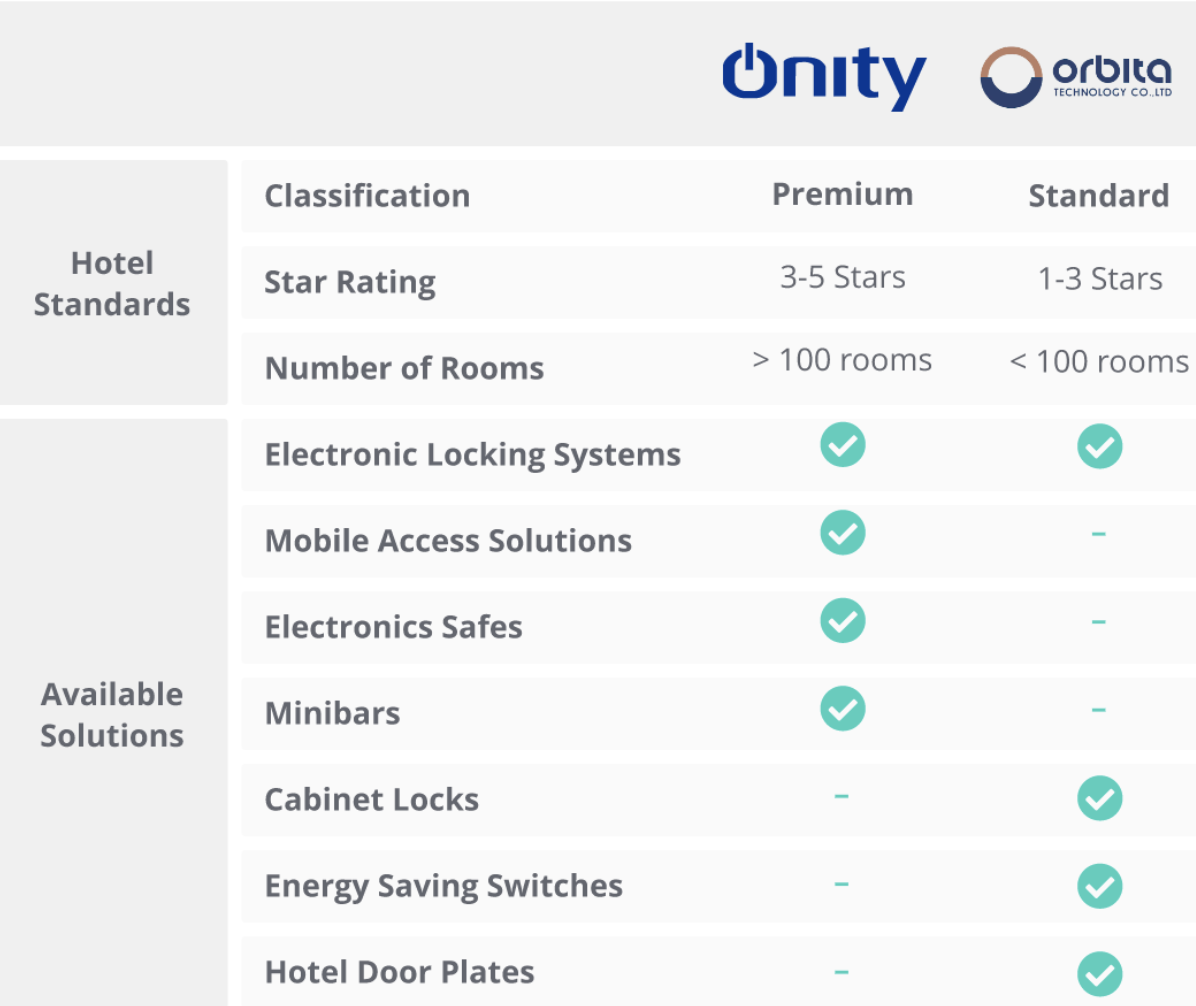Click the < 100 rooms value
Screen dimensions: 1196x1006
pos(1099,362)
